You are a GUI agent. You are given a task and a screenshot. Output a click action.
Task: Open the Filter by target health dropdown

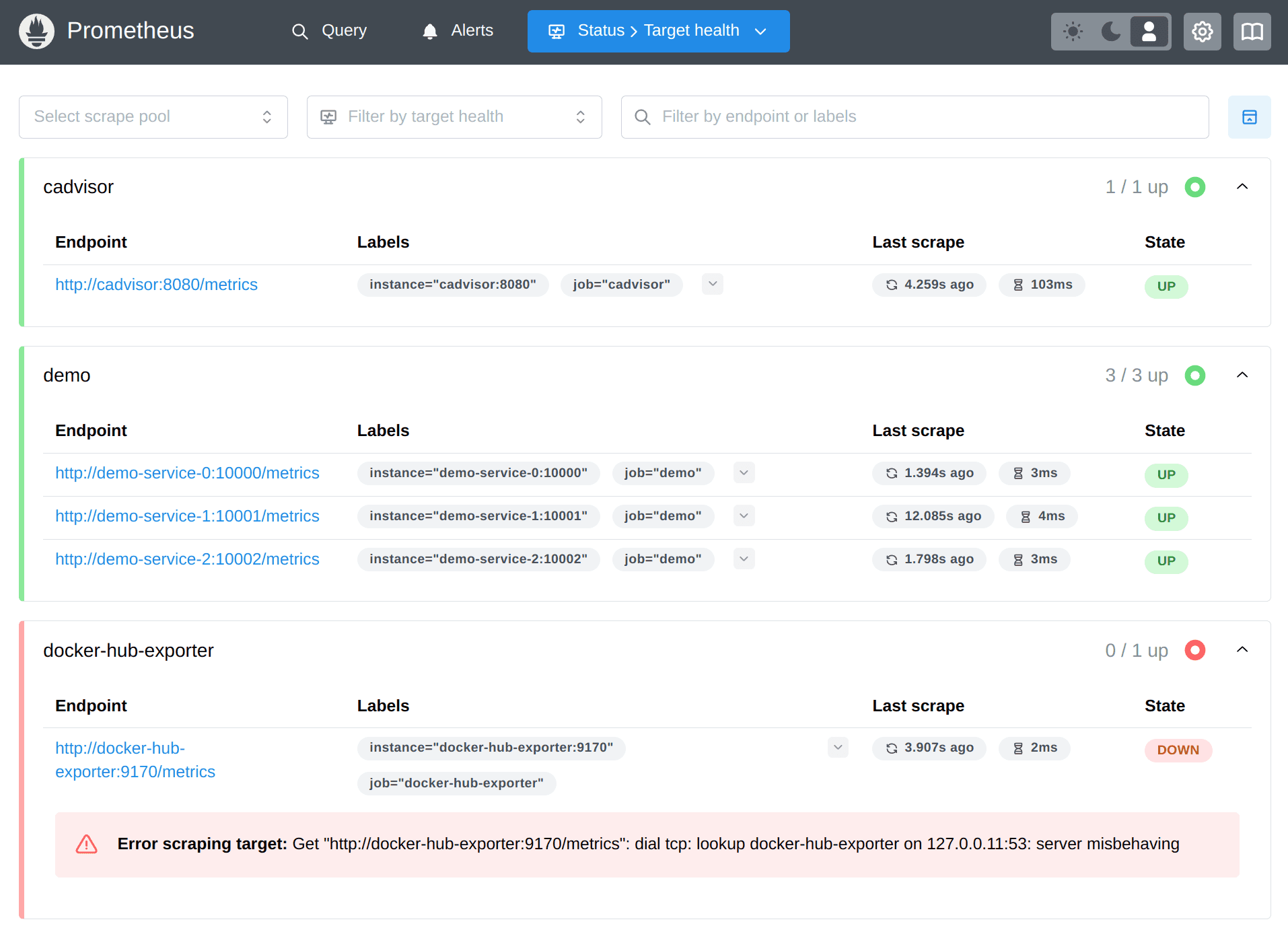(454, 116)
